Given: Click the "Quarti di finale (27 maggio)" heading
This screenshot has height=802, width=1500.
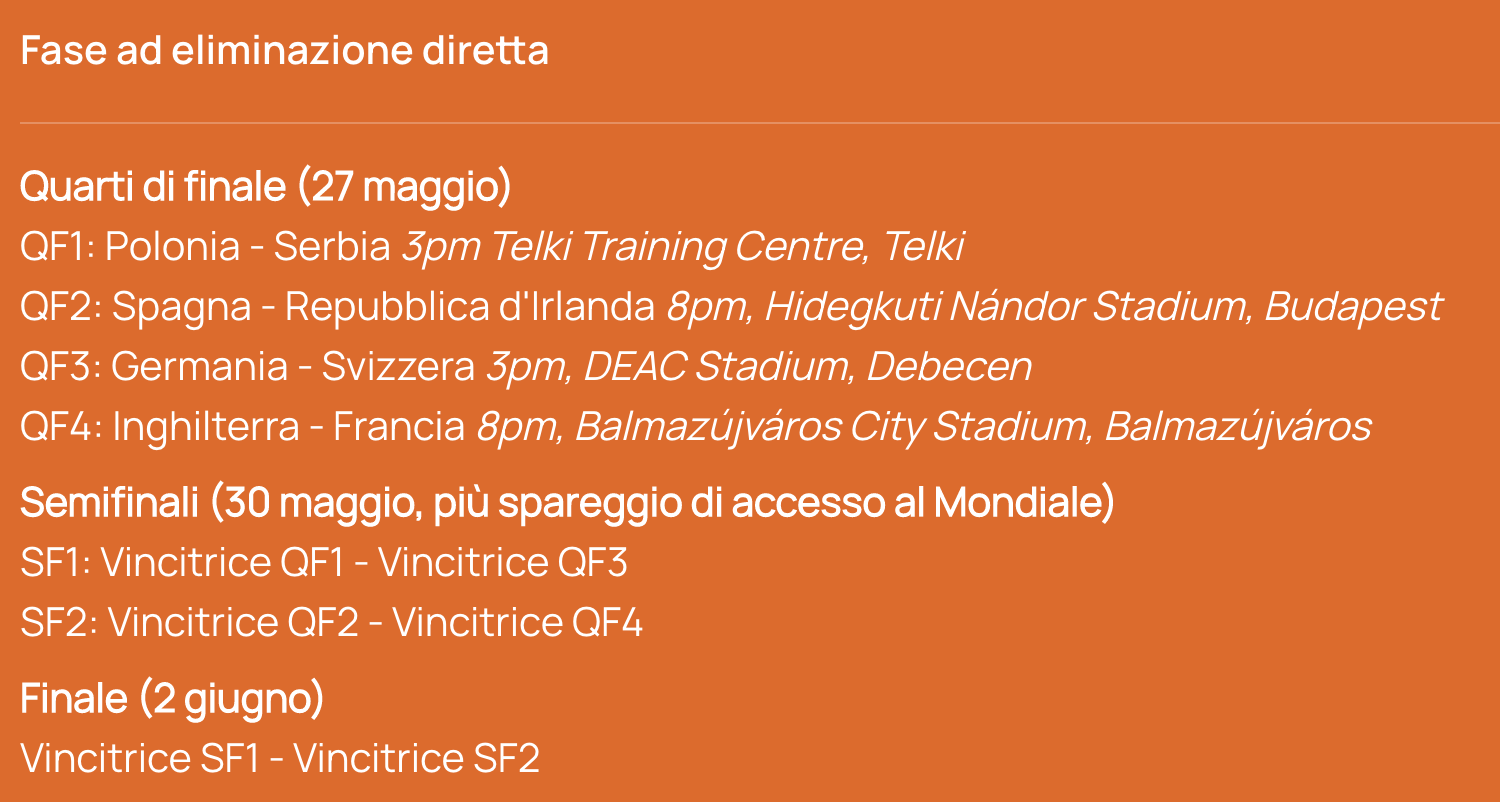Looking at the screenshot, I should click(265, 187).
